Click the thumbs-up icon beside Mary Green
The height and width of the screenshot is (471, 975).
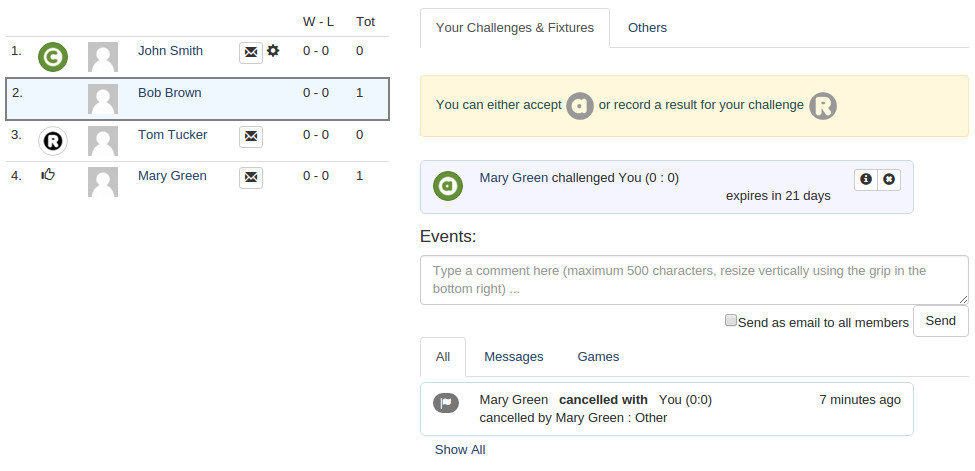[47, 175]
